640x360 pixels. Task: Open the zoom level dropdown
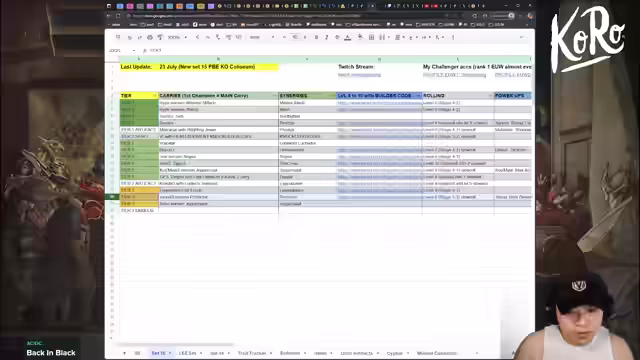177,37
